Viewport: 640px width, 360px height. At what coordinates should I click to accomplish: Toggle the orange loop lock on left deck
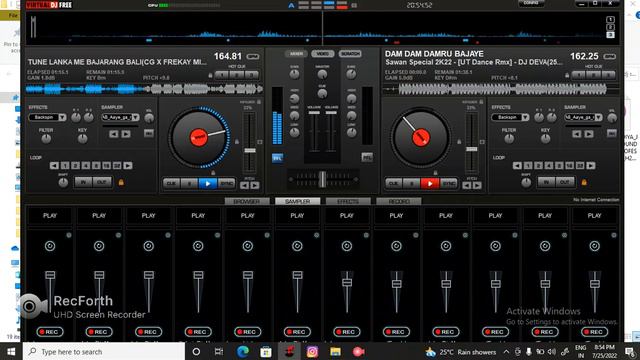click(121, 182)
